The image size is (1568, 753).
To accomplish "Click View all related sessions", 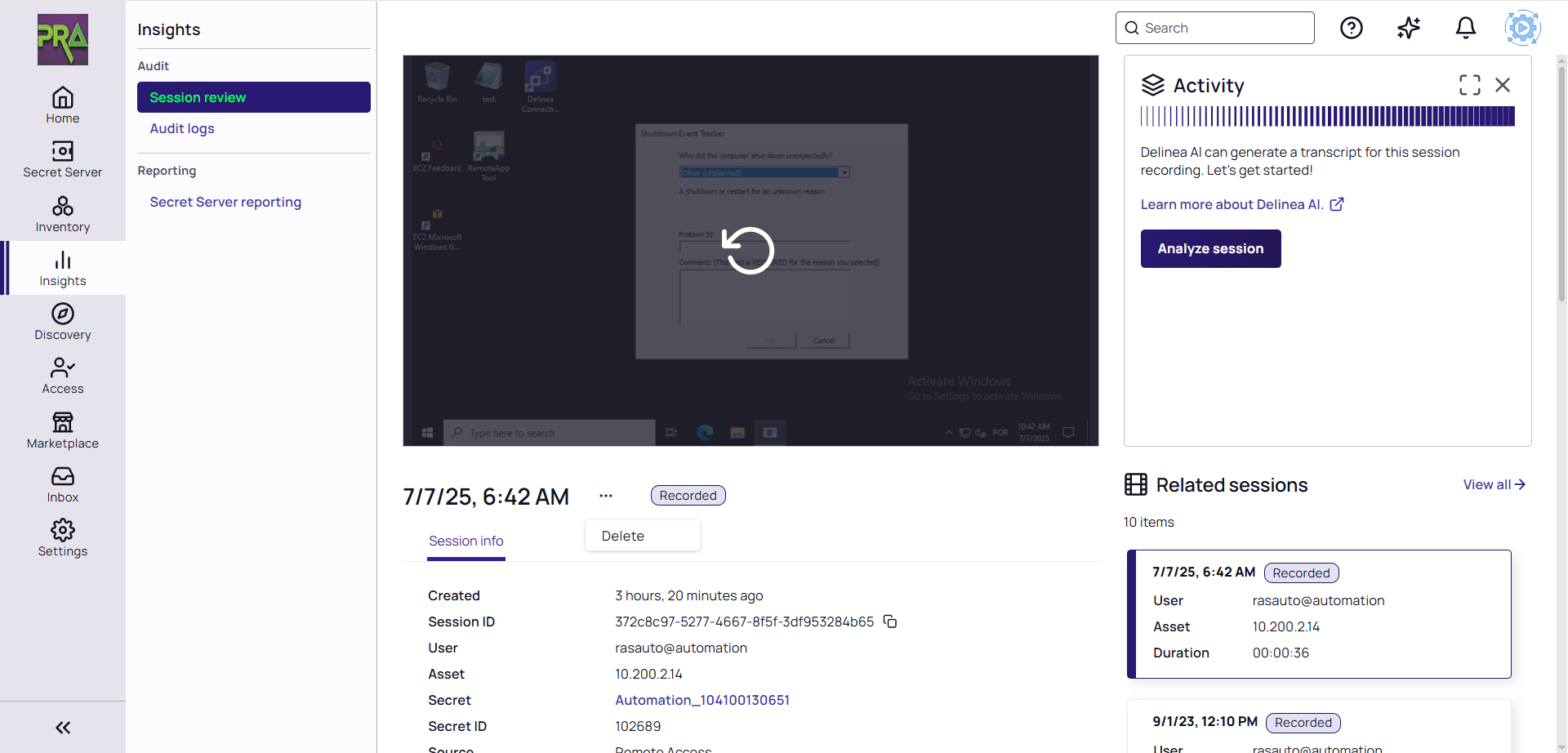I will [x=1493, y=484].
